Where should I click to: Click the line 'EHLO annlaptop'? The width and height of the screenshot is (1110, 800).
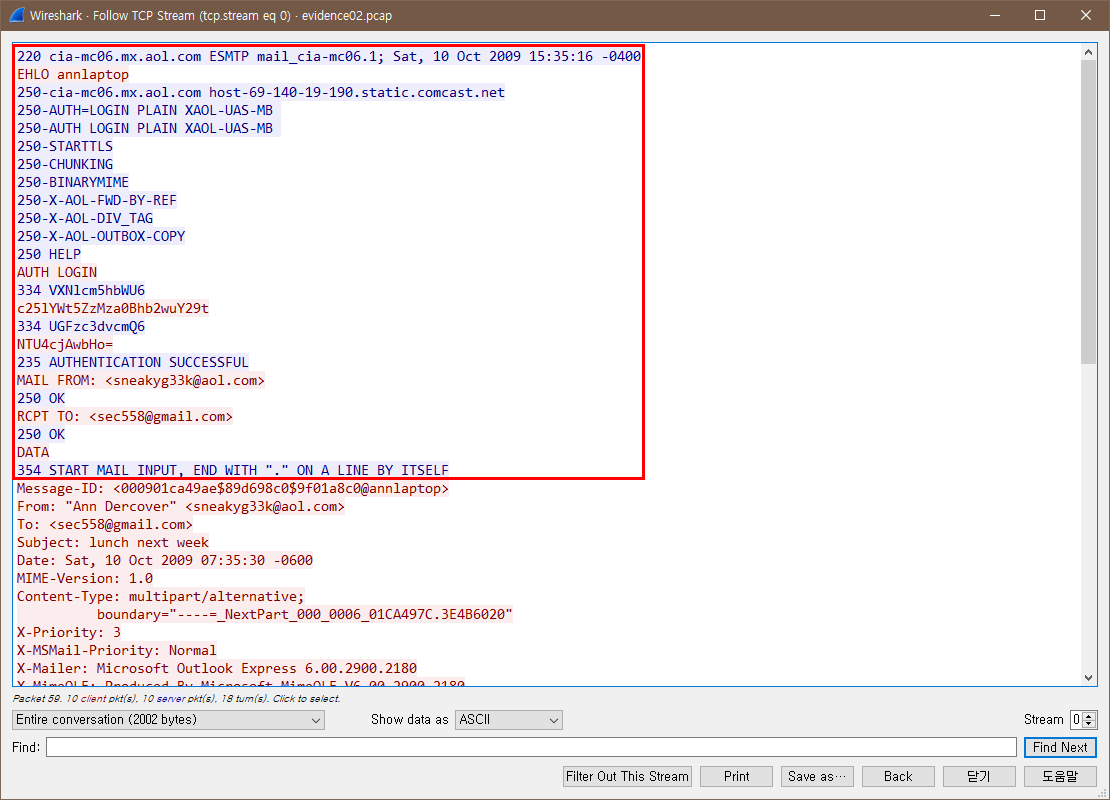coord(73,74)
